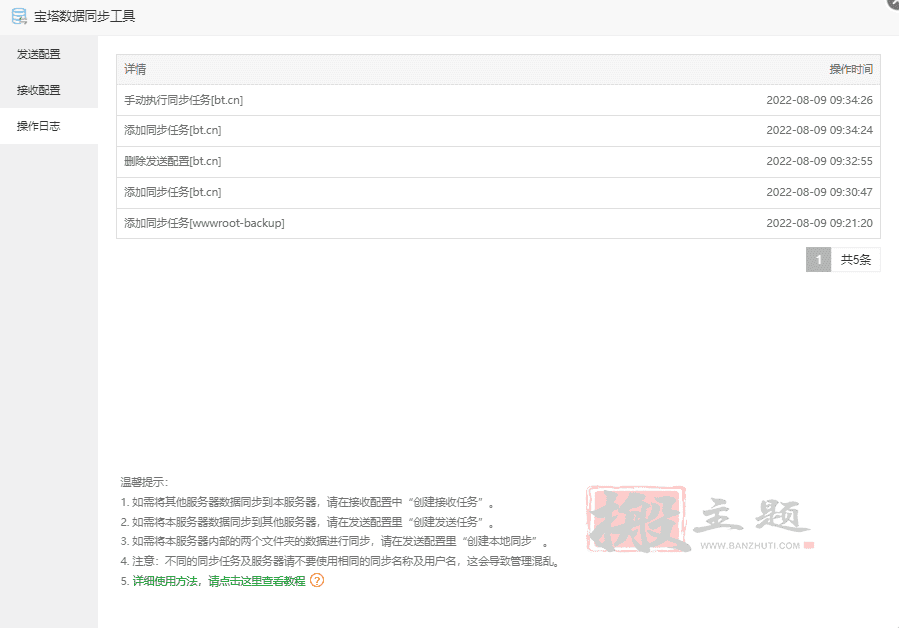The width and height of the screenshot is (899, 628).
Task: Click tip 2 about 创建发送任务
Action: [307, 522]
